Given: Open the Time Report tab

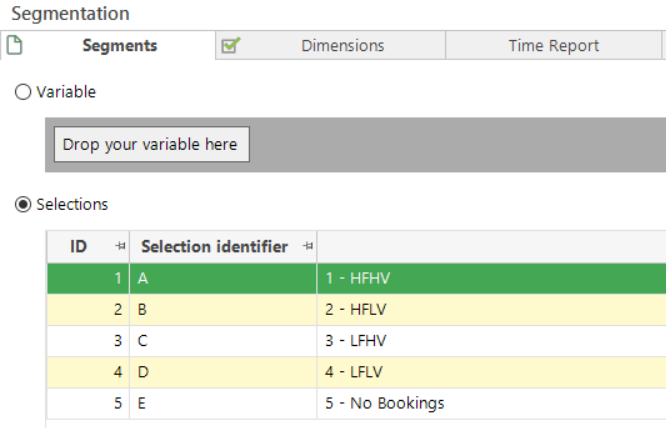Looking at the screenshot, I should pos(553,45).
